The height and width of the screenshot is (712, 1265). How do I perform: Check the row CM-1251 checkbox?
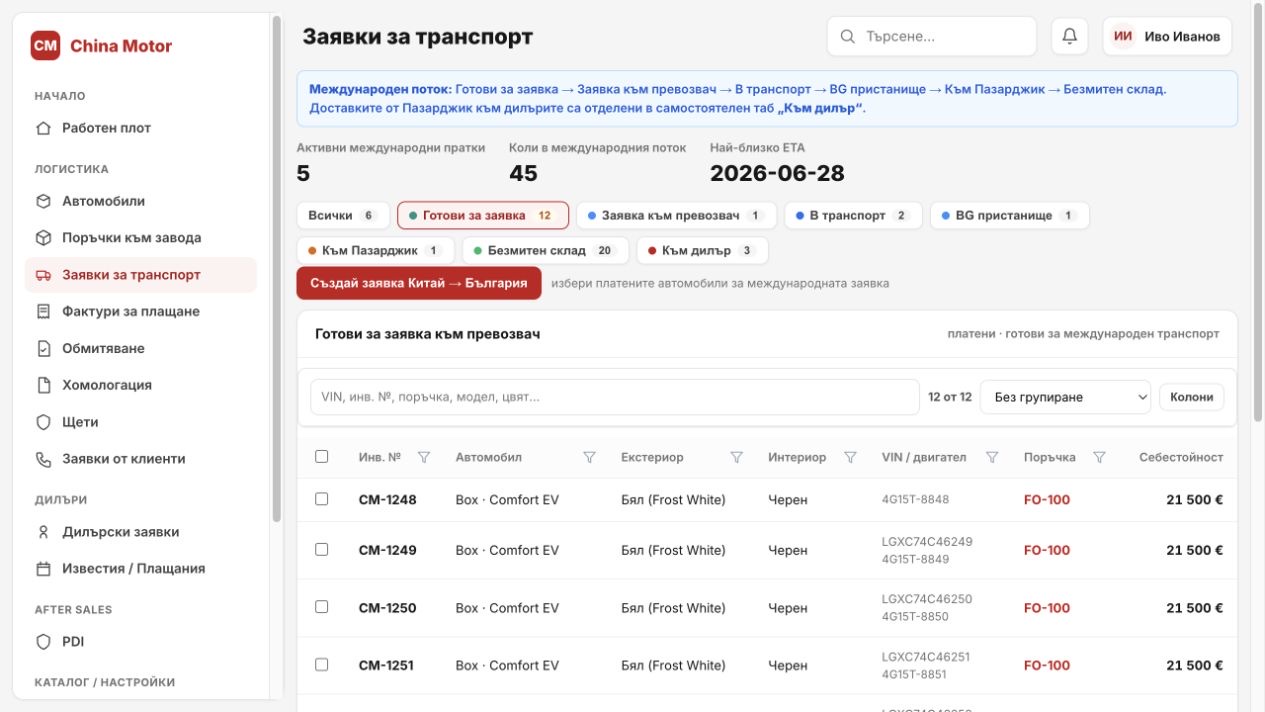tap(321, 664)
